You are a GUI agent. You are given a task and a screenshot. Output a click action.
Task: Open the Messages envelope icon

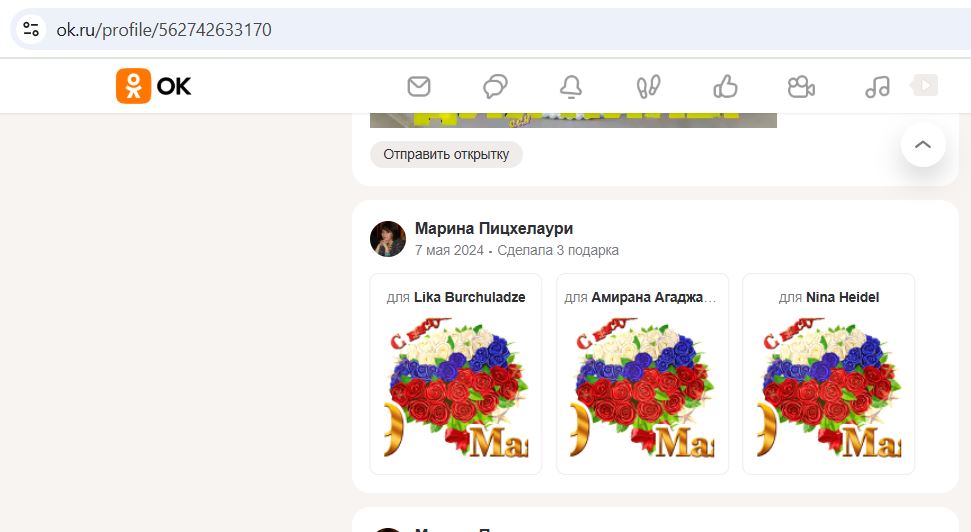tap(419, 86)
